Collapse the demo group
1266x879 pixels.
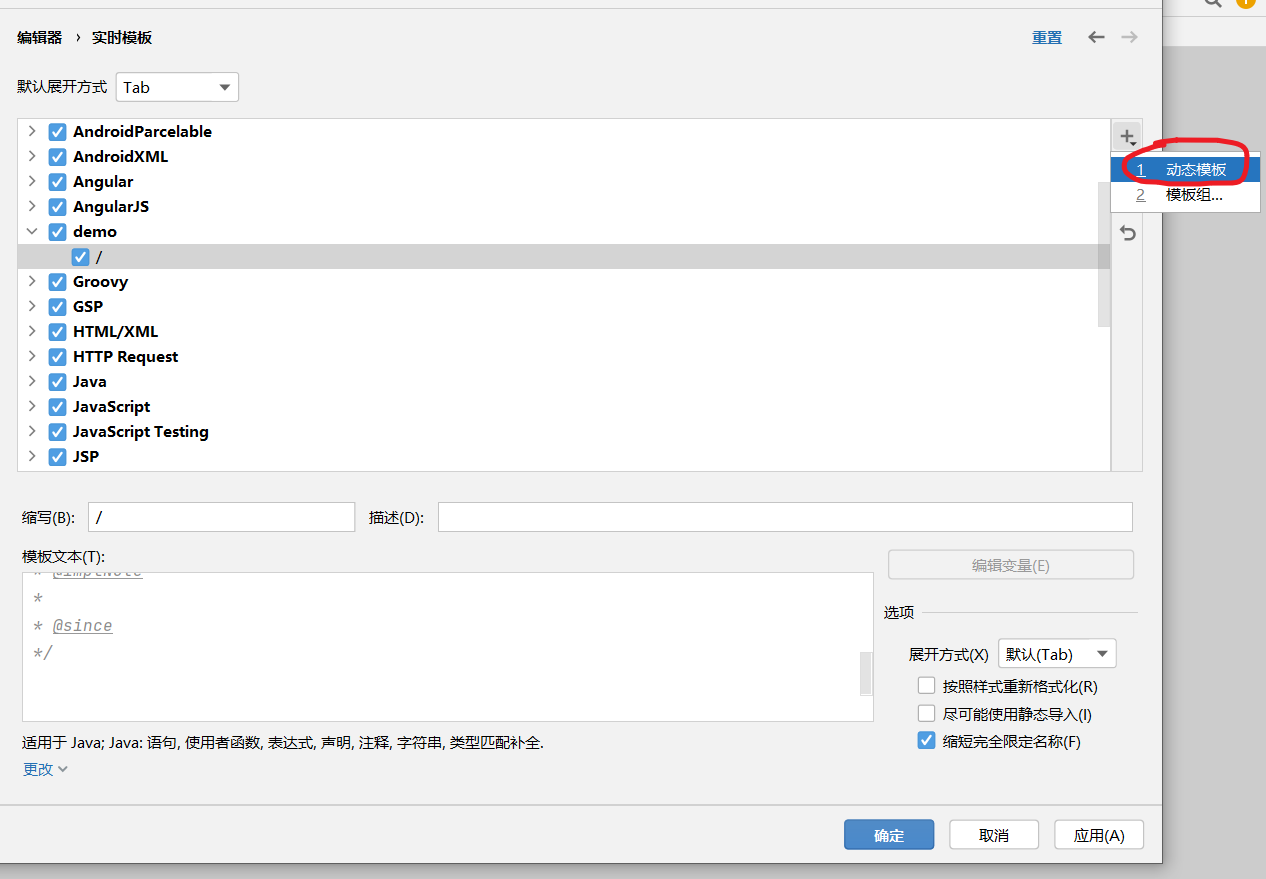[x=32, y=231]
